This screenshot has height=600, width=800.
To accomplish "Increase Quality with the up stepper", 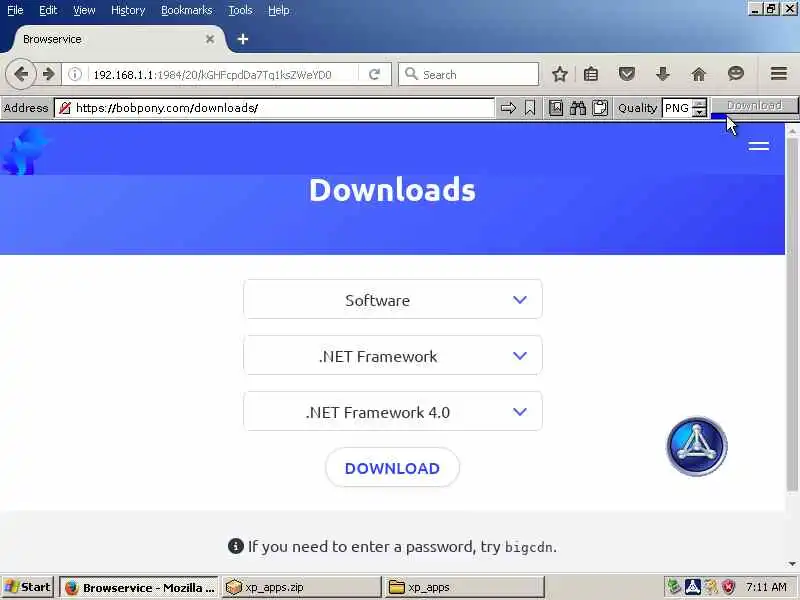I will (701, 104).
